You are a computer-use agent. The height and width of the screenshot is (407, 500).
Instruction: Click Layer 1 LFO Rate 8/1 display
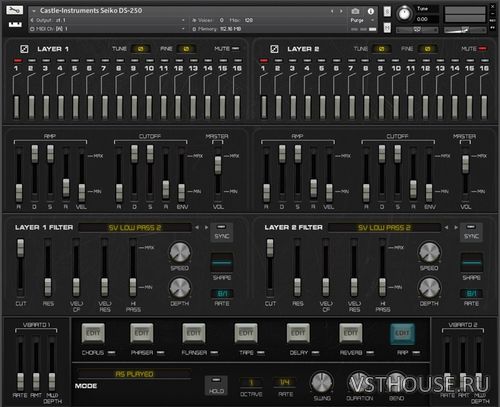222,293
